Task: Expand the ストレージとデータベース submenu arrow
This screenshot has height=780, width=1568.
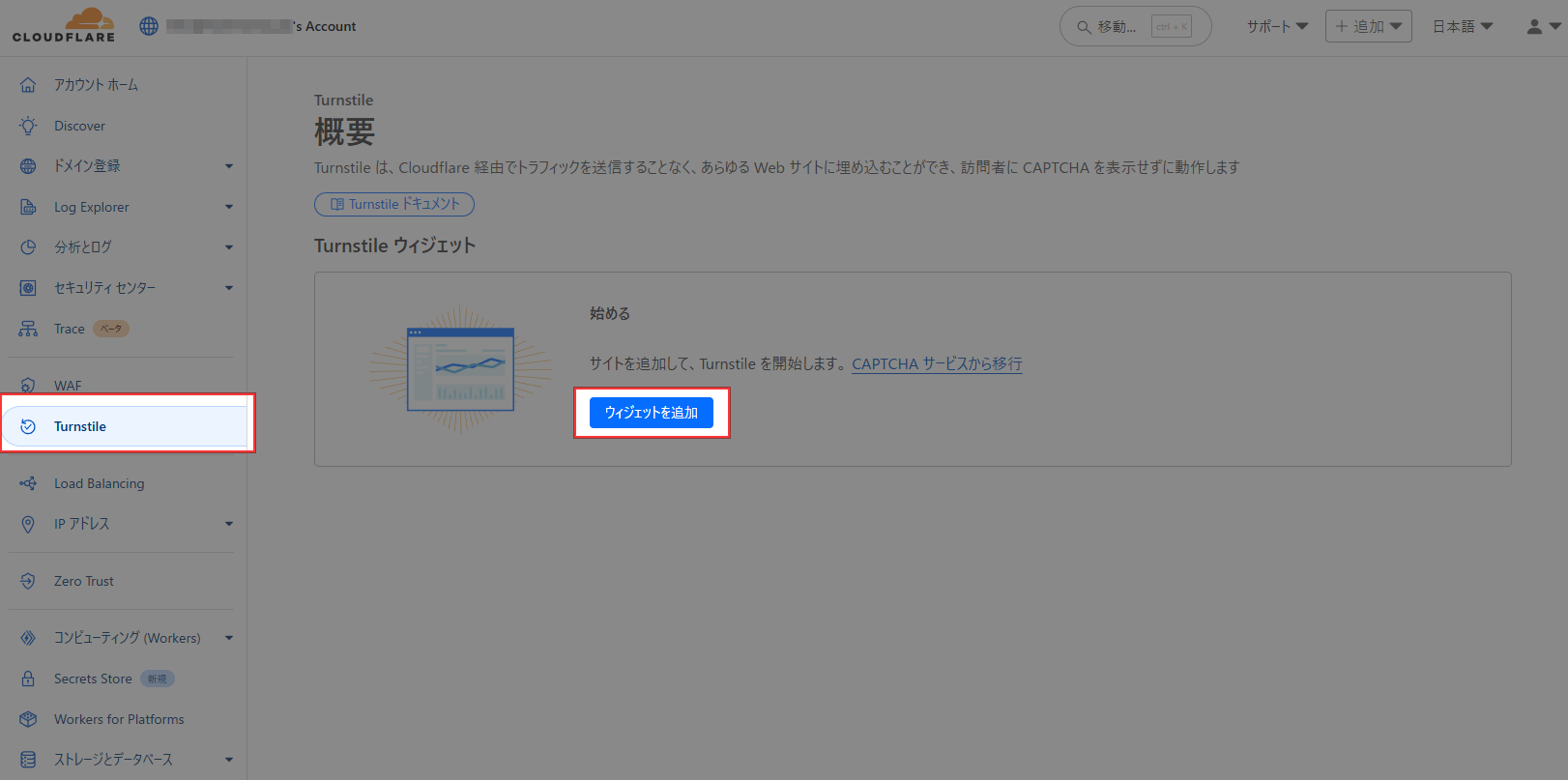Action: click(x=229, y=760)
